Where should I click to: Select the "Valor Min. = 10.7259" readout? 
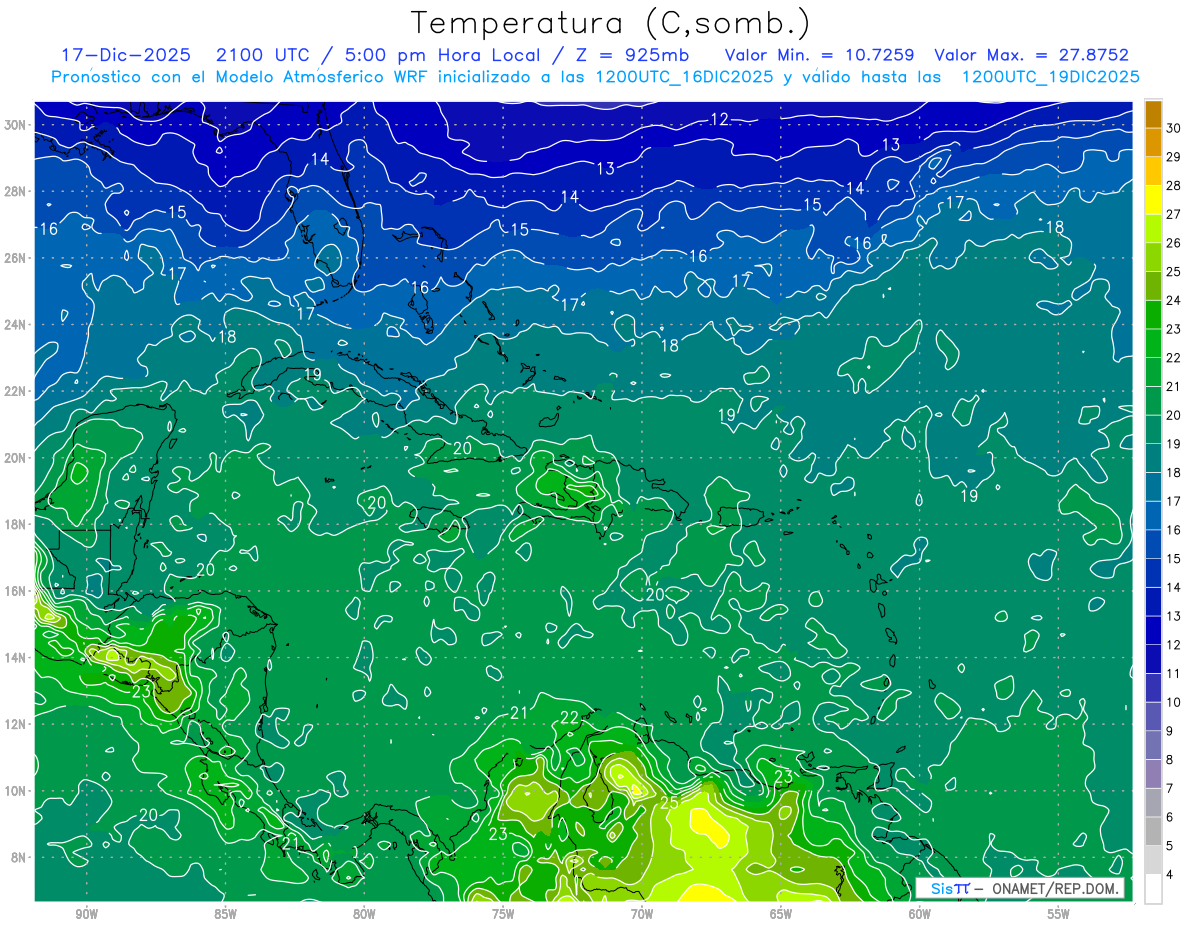click(819, 56)
